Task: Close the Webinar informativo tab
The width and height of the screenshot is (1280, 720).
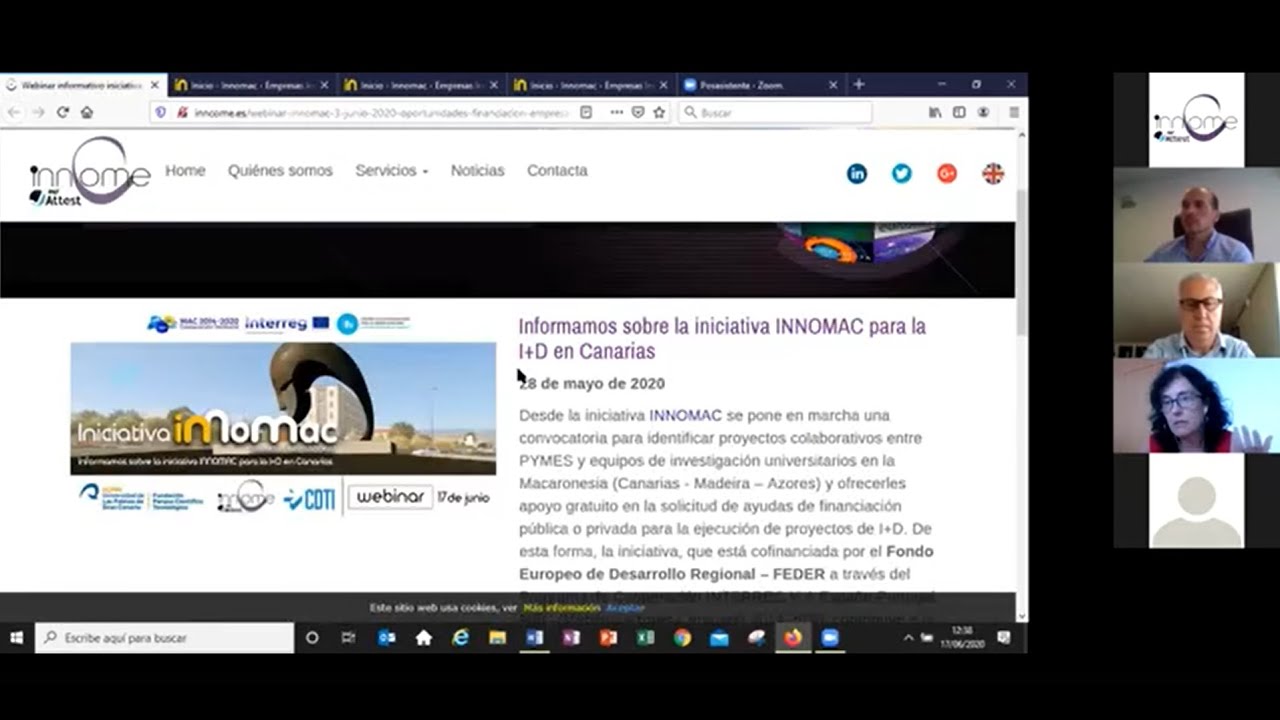Action: pyautogui.click(x=154, y=85)
